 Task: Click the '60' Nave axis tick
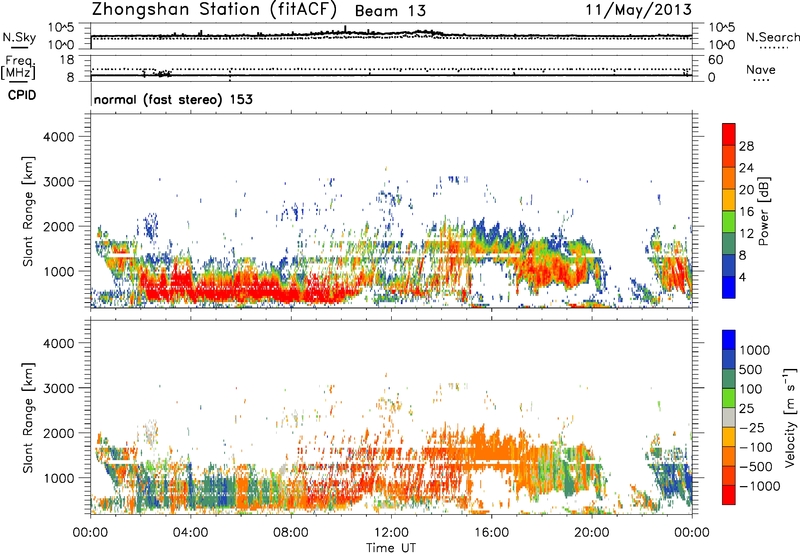pos(715,60)
